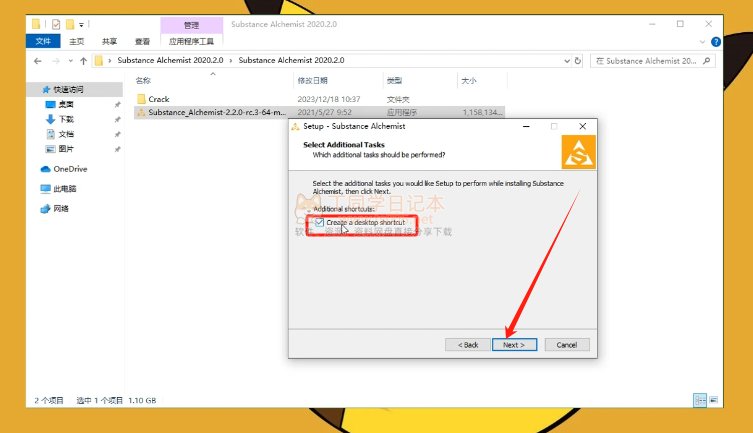The height and width of the screenshot is (433, 753).
Task: Refresh the current folder
Action: 578,61
